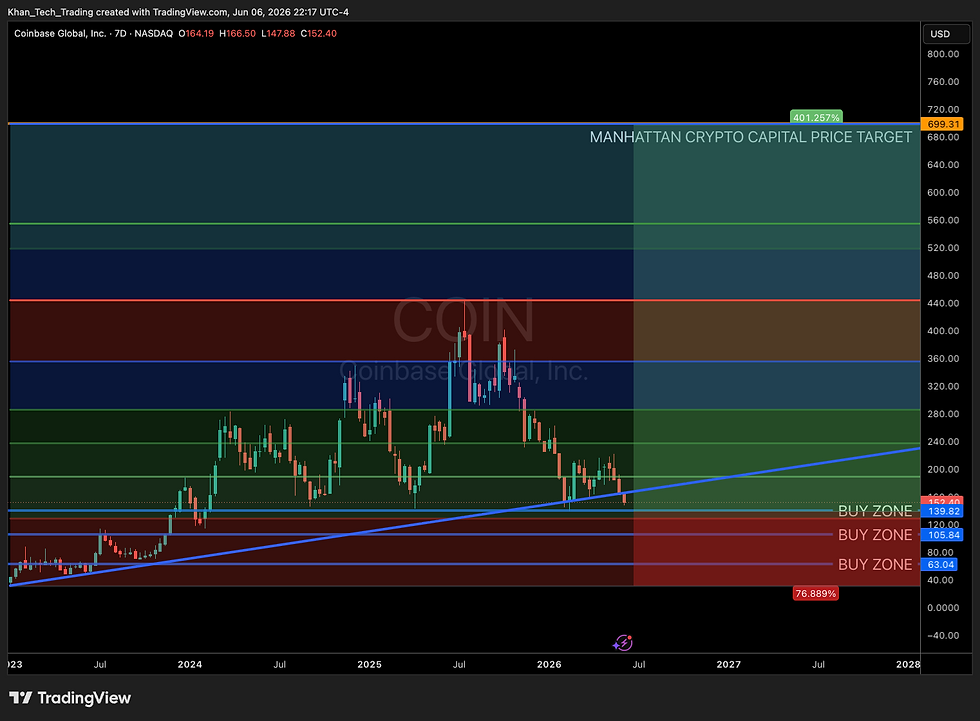
Task: Click the TradingView logo
Action: (70, 698)
